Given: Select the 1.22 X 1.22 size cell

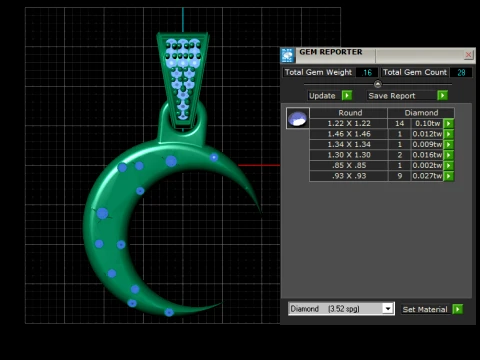Looking at the screenshot, I should pyautogui.click(x=349, y=123).
